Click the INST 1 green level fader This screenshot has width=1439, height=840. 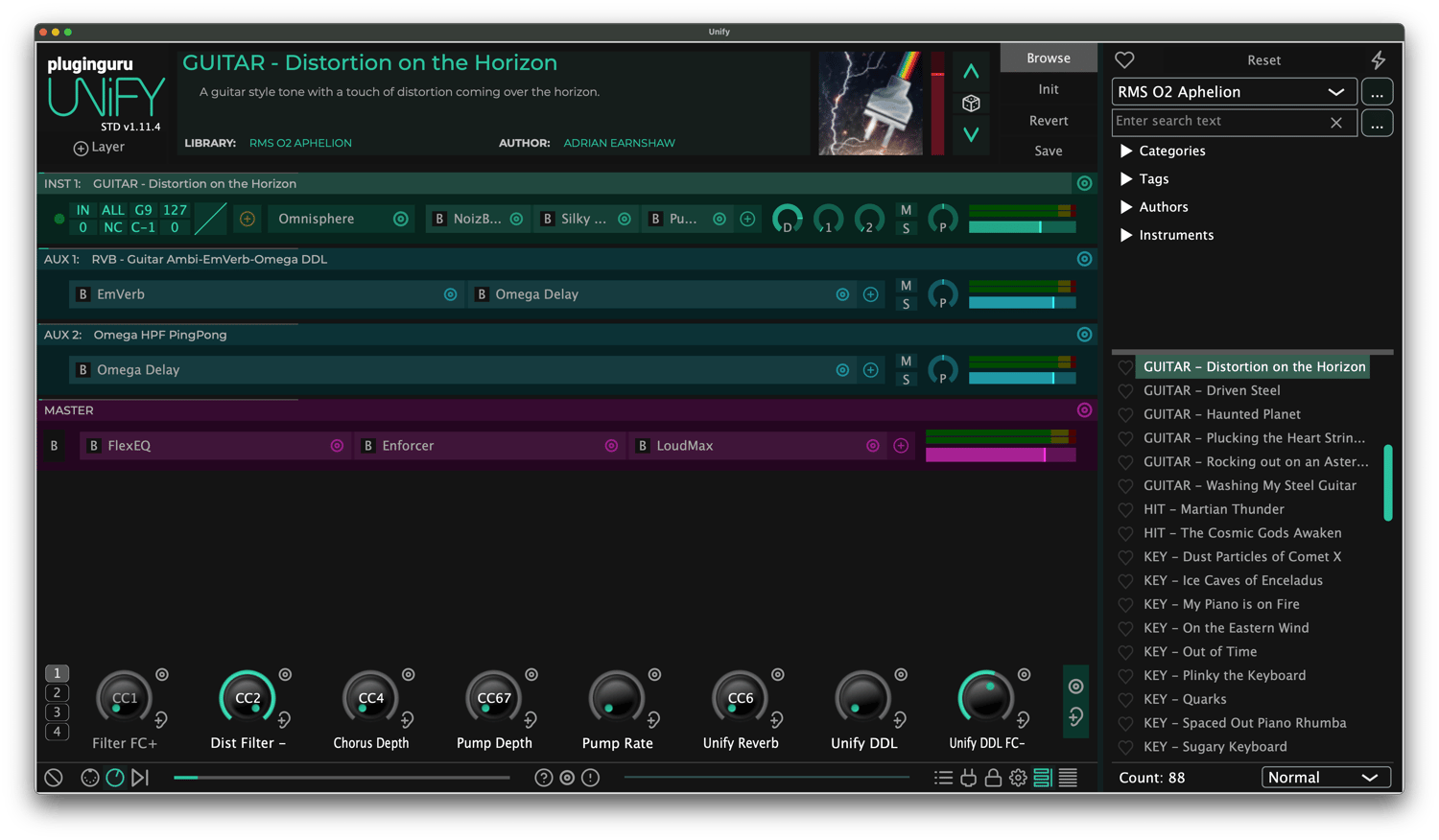tap(1022, 227)
